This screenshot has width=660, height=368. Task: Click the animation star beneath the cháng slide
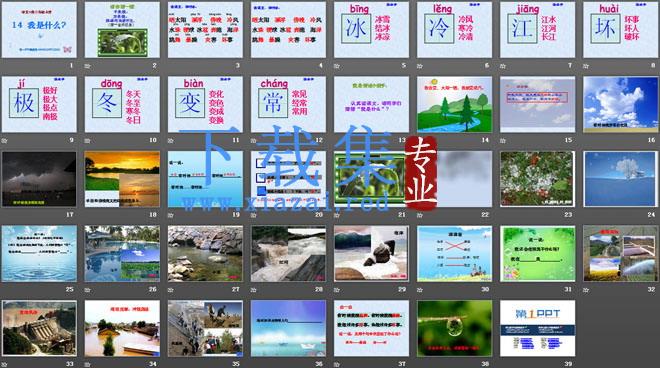pos(254,141)
